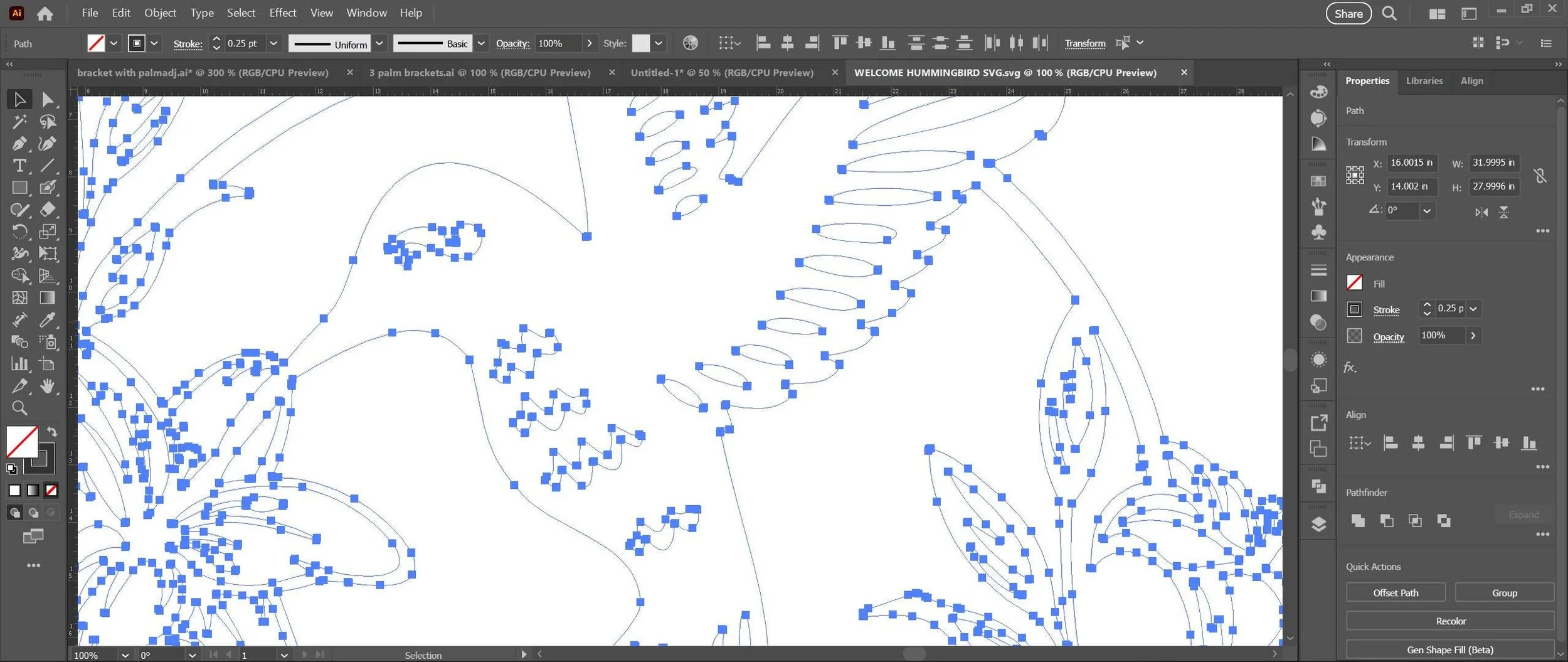The height and width of the screenshot is (662, 1568).
Task: Open the Object menu
Action: pyautogui.click(x=160, y=13)
